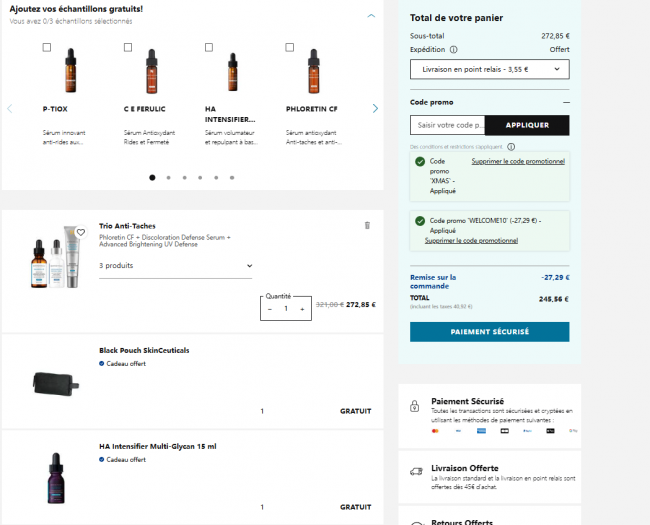Click the promo code input field

pos(448,125)
